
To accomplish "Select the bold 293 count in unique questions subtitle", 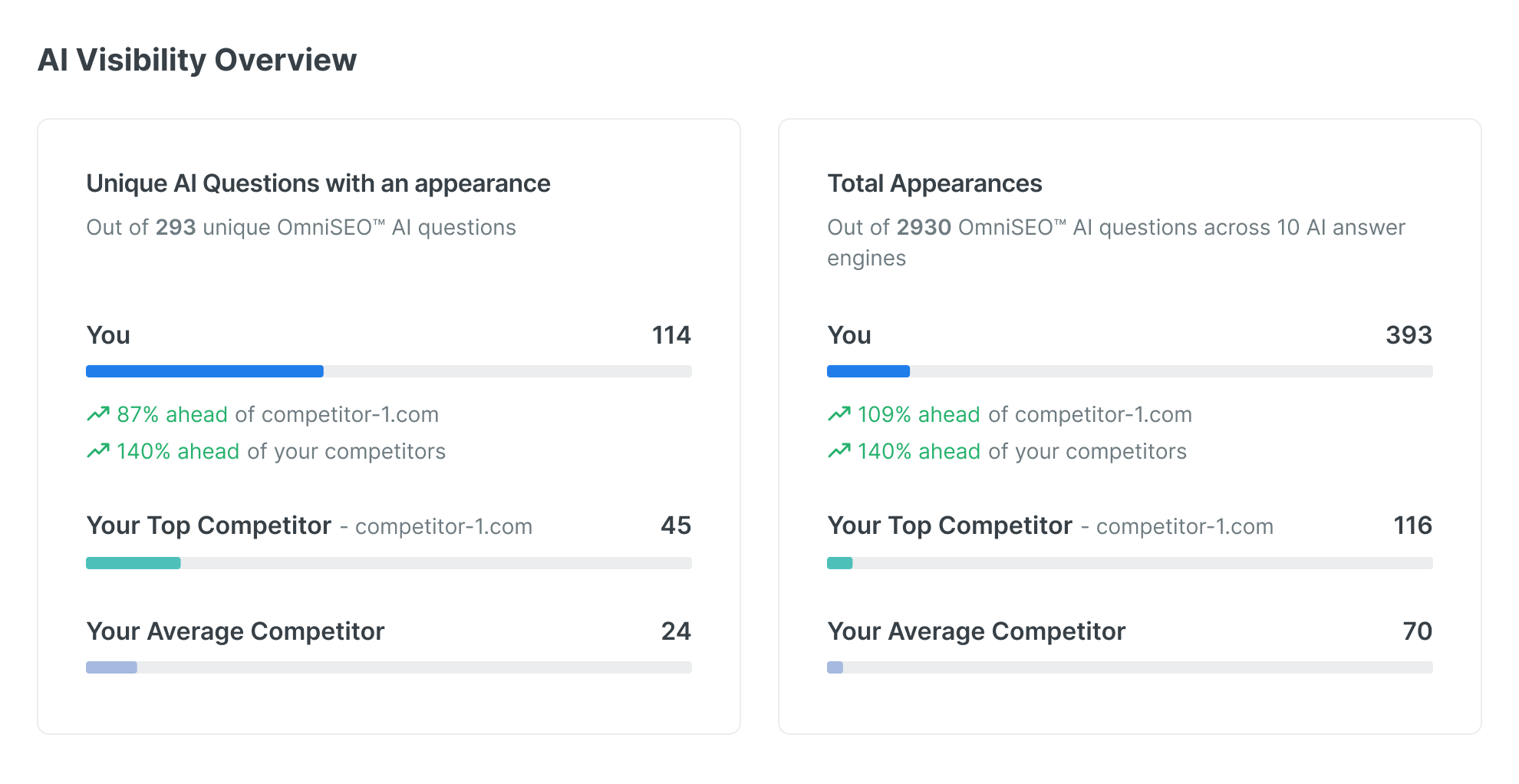I will [176, 227].
